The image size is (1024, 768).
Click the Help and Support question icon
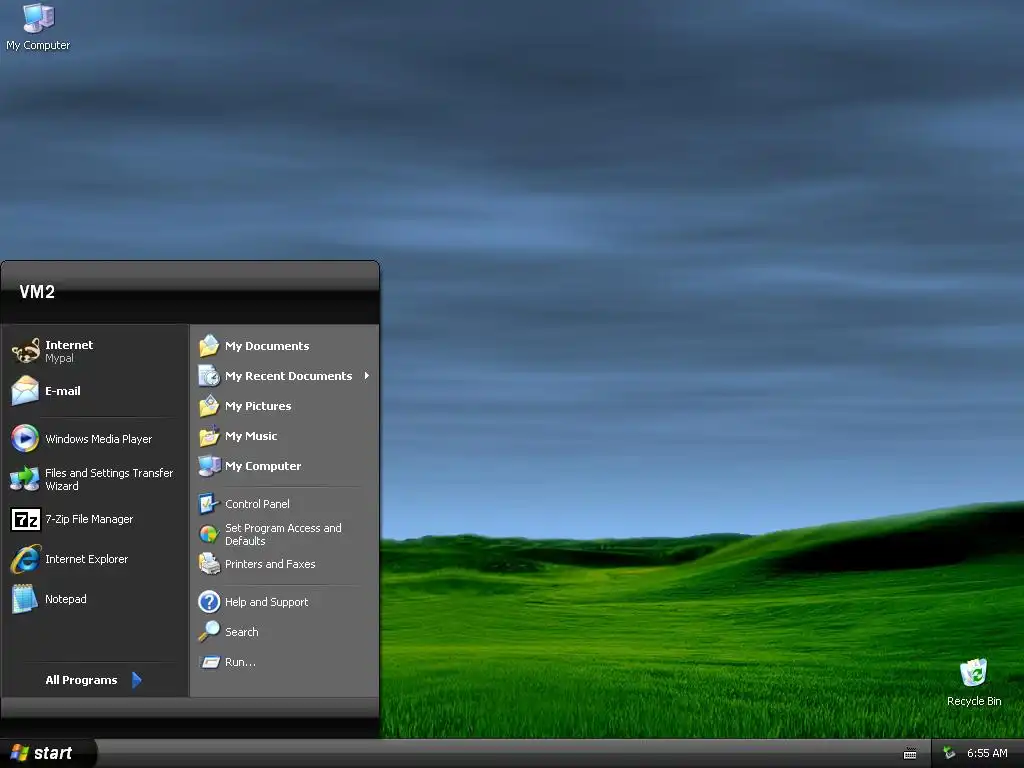coord(209,601)
